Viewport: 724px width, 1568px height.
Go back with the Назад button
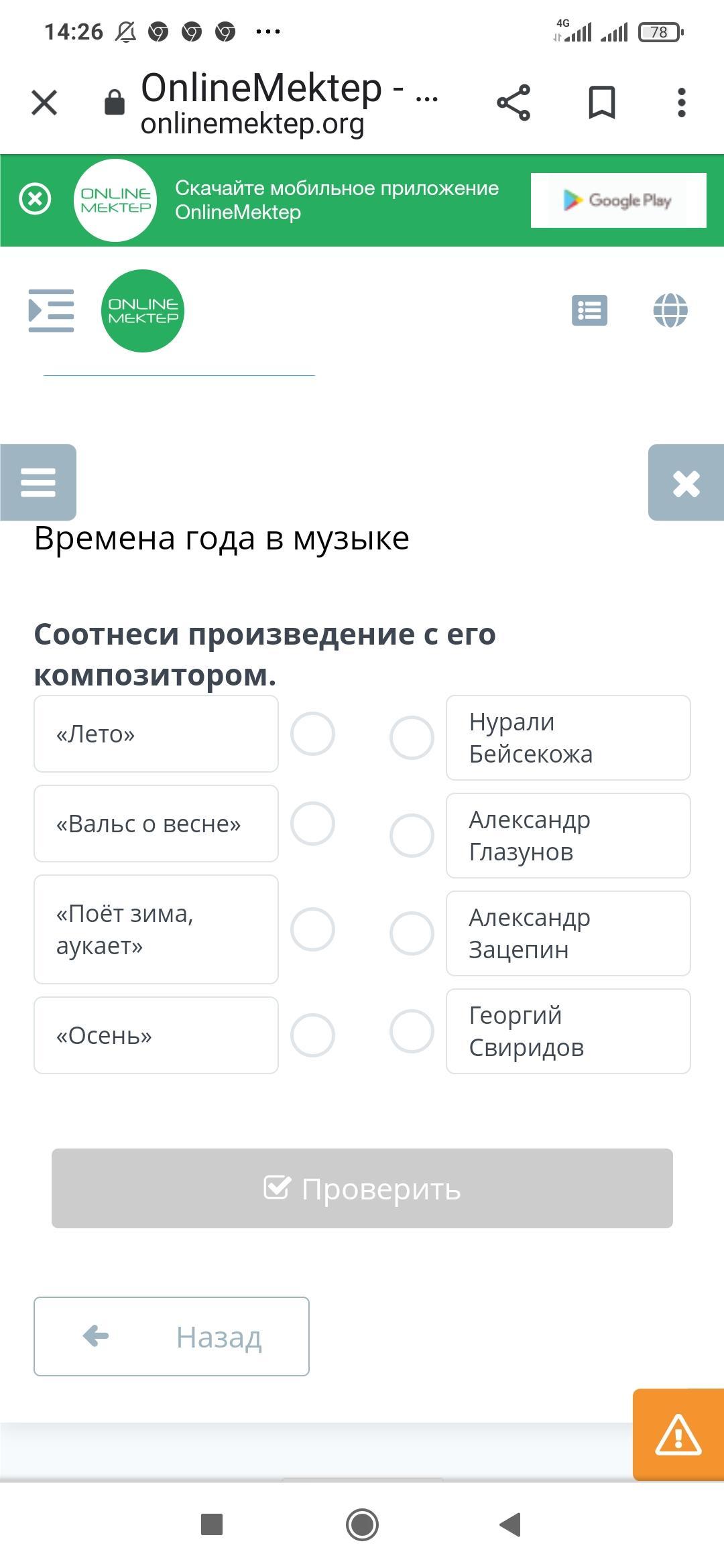click(172, 1336)
